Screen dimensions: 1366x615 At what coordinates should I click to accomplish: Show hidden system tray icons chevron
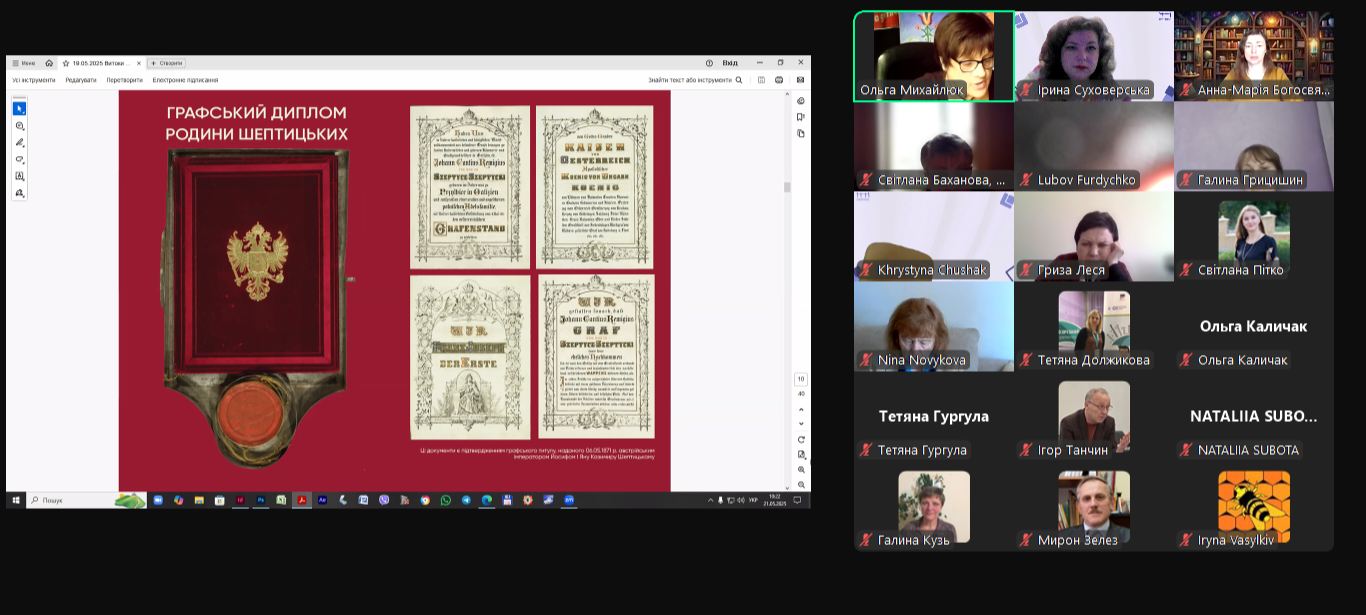click(x=711, y=500)
